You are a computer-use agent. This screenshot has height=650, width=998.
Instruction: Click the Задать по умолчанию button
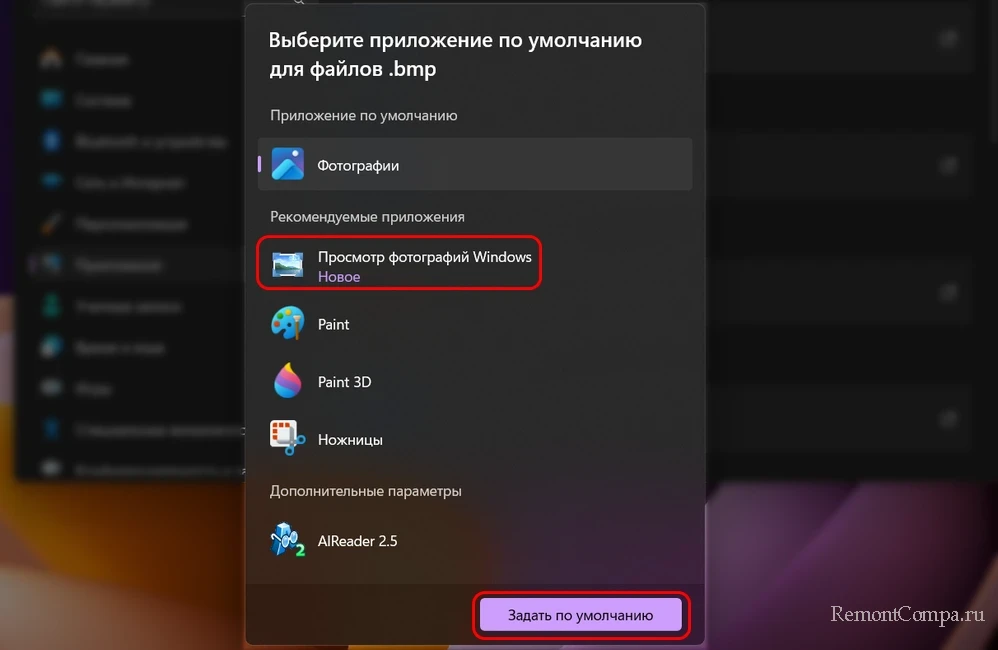pos(580,615)
